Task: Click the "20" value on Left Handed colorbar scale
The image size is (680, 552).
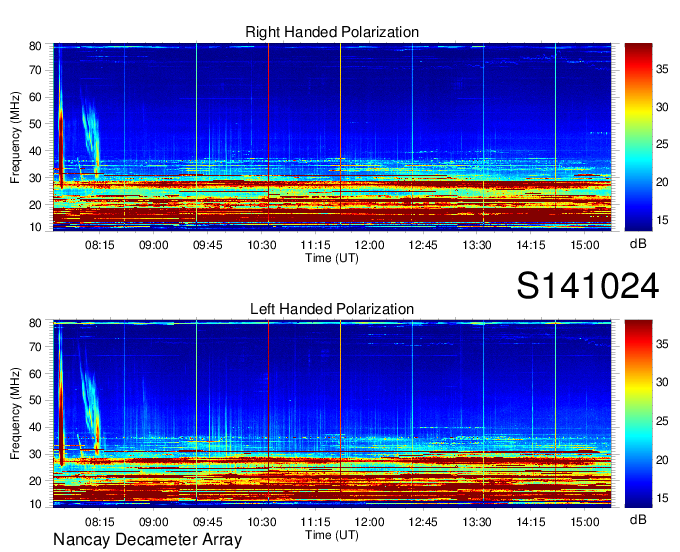Action: tap(662, 460)
